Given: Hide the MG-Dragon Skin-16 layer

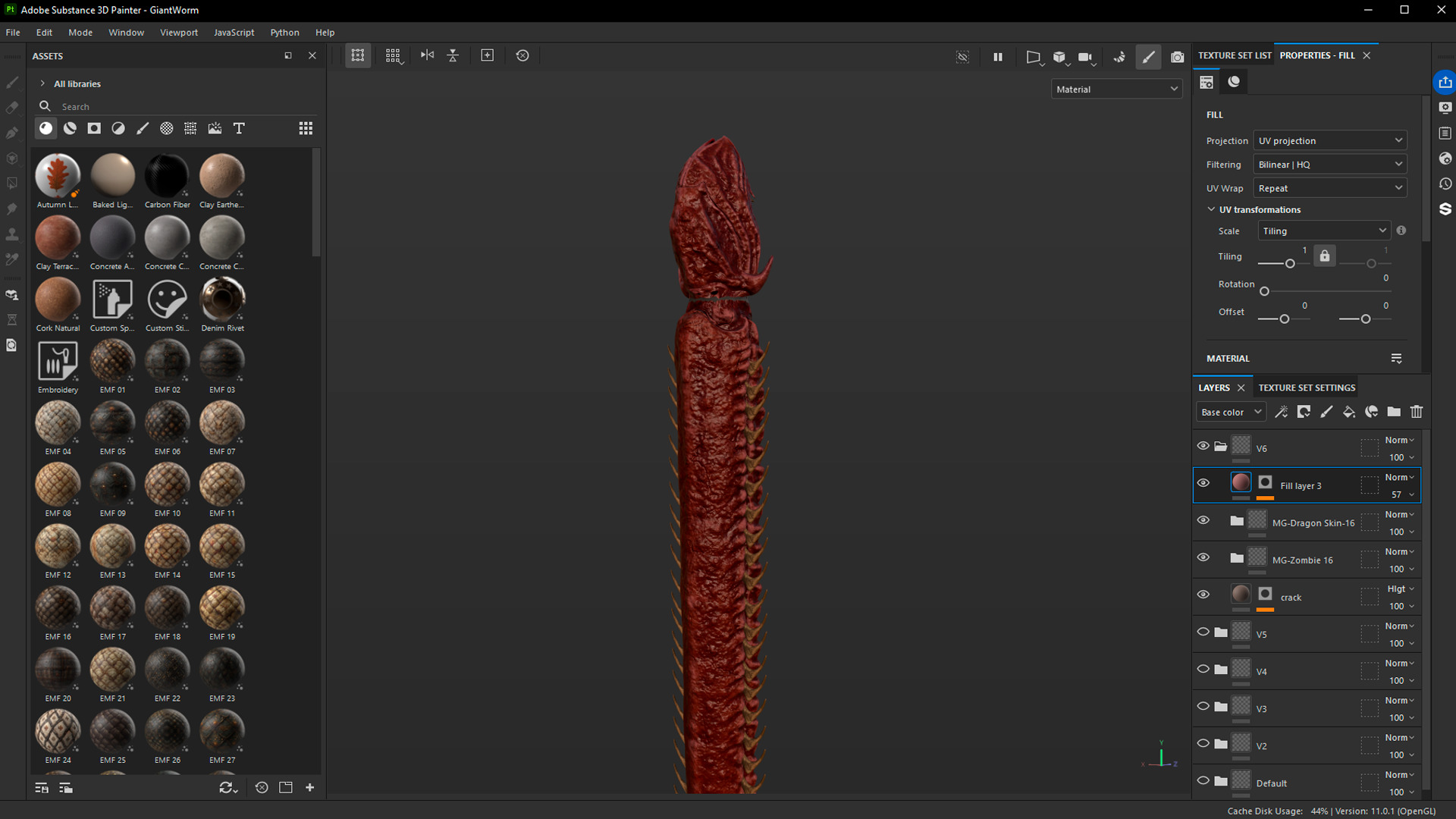Looking at the screenshot, I should coord(1203,520).
